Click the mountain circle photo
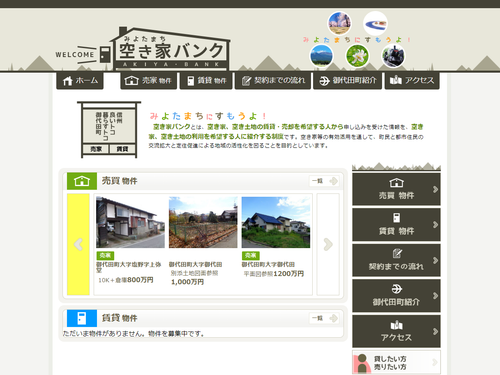This screenshot has height=375, width=500. [321, 56]
